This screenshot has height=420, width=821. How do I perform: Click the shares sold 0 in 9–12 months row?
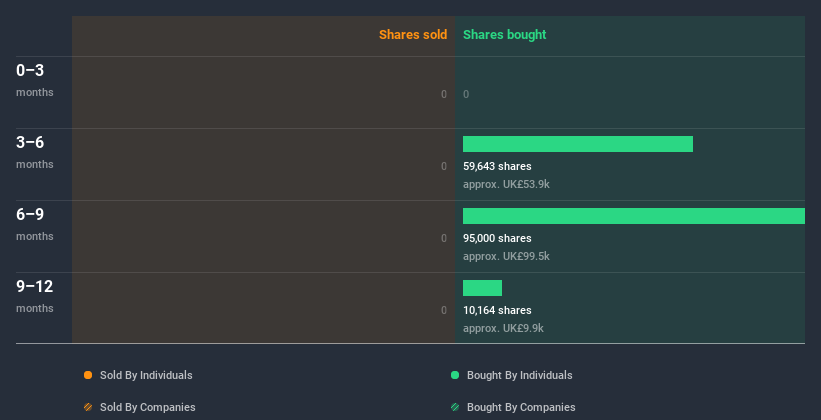pyautogui.click(x=444, y=310)
